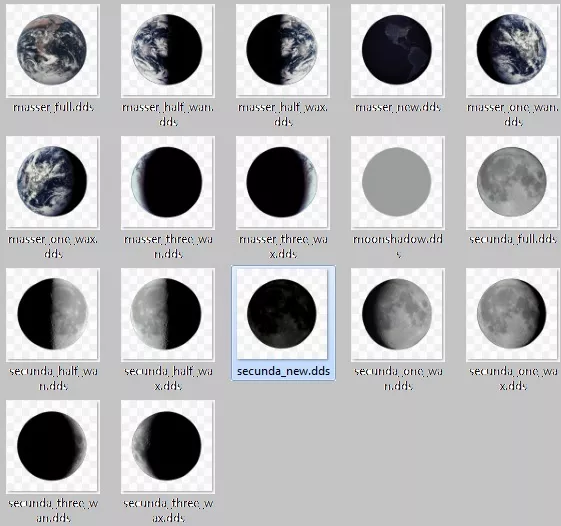Select the masser_full.dds file thumbnail

point(53,50)
